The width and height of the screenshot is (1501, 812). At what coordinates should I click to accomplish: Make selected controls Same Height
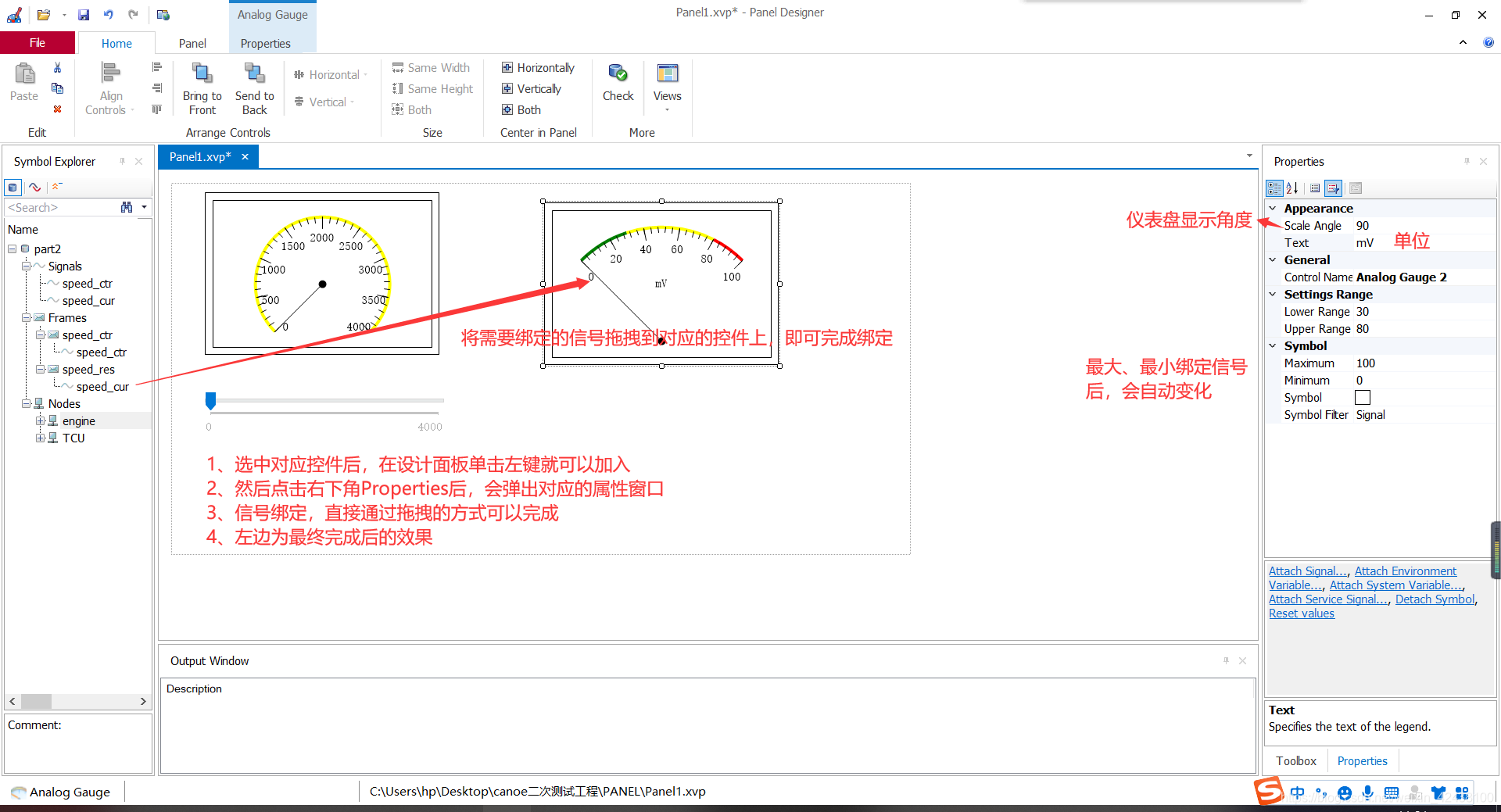432,89
